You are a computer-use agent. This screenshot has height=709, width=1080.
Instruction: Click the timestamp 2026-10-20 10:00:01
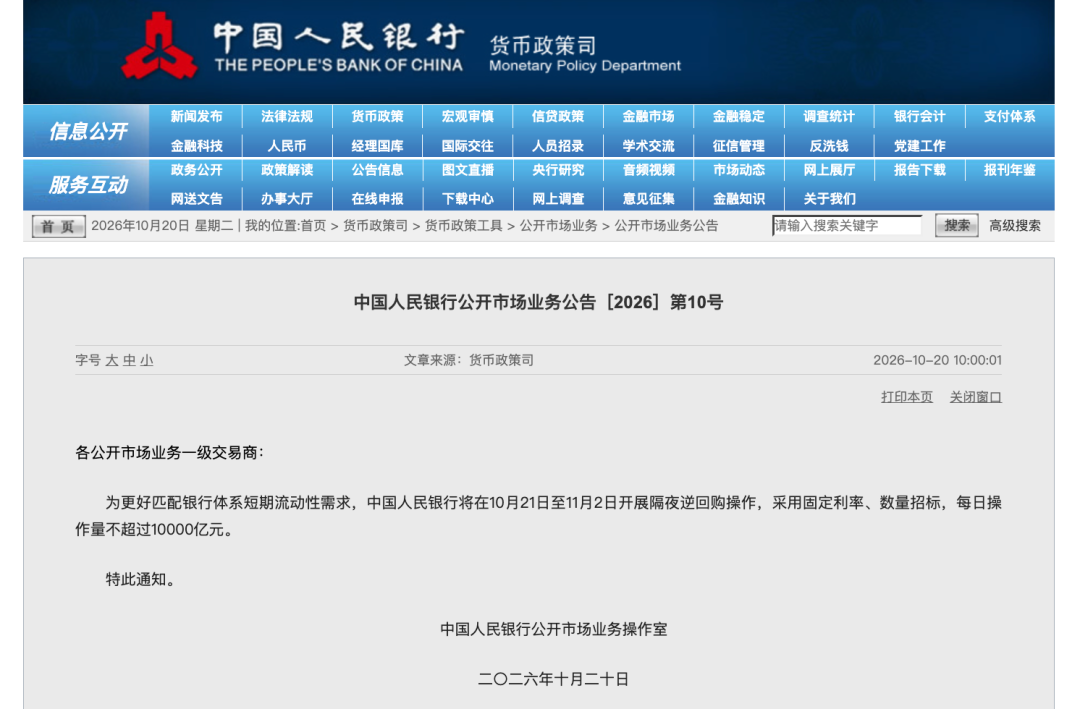point(937,360)
